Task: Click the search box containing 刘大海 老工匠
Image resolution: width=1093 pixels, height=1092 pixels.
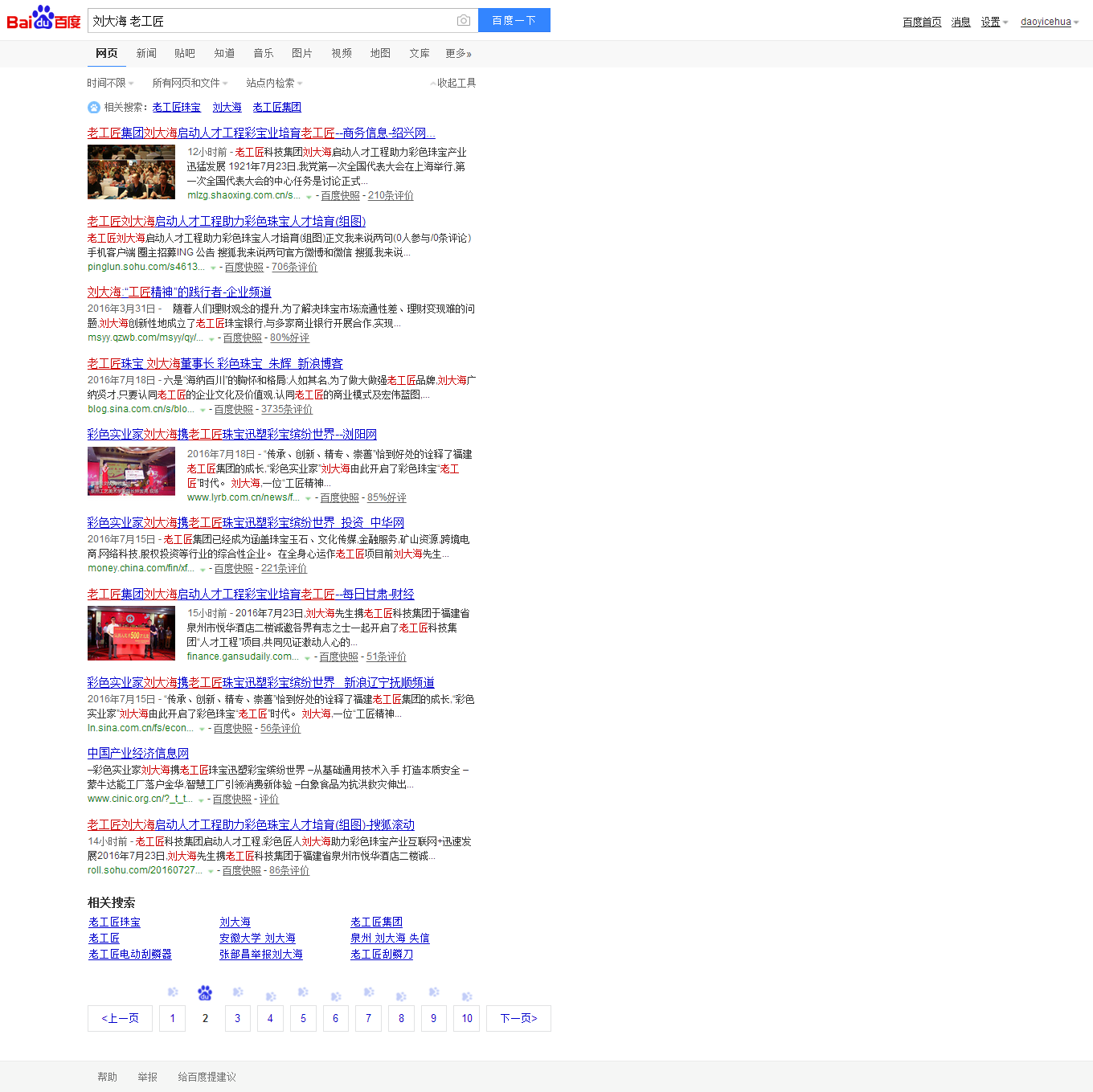Action: pos(283,20)
